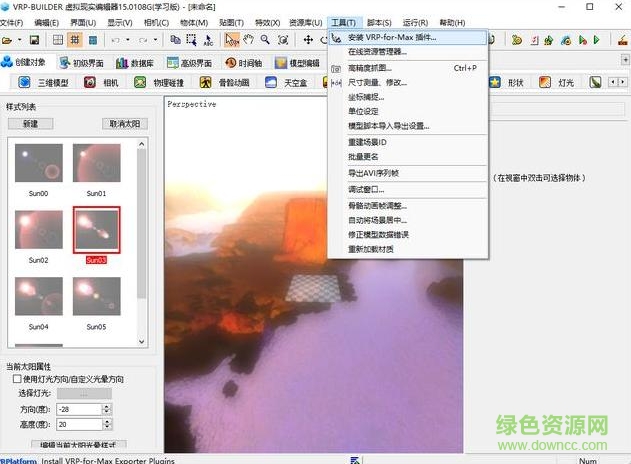Click the redo arrow icon
This screenshot has height=464, width=631.
pyautogui.click(x=143, y=40)
